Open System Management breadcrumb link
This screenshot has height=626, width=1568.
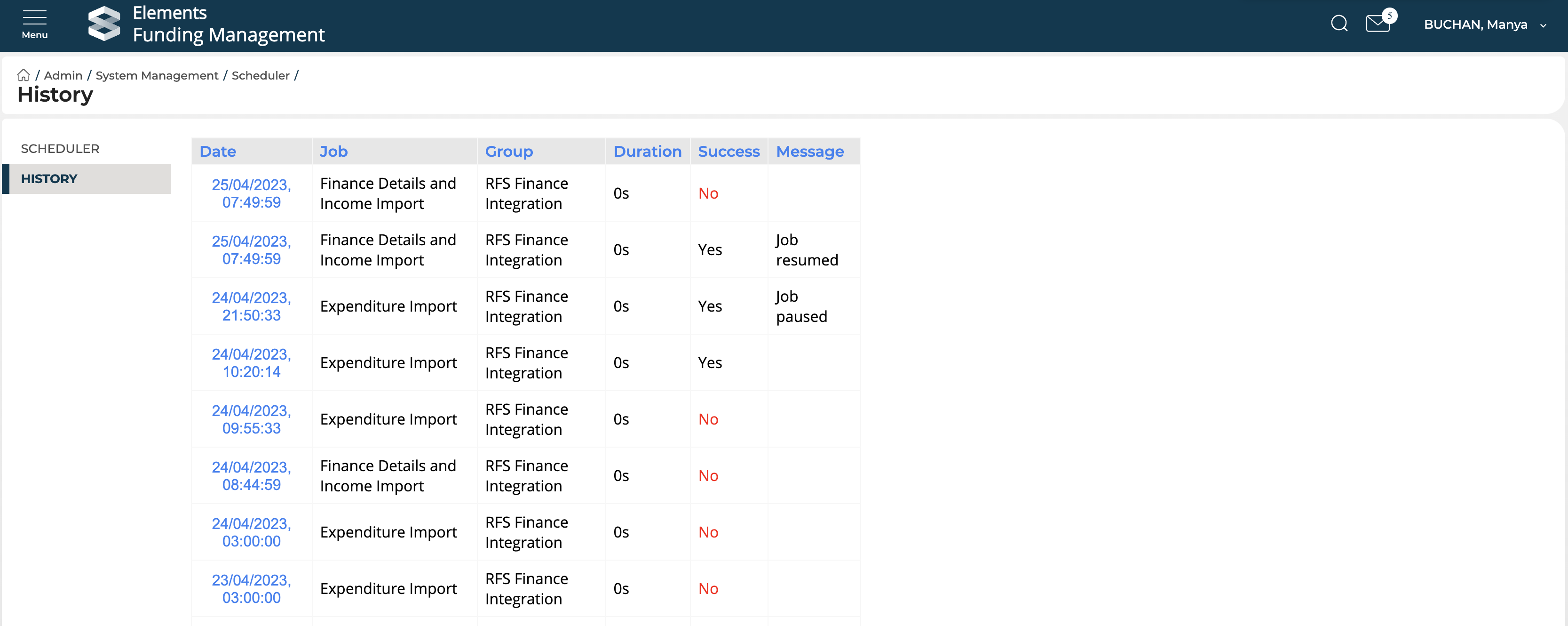click(157, 75)
